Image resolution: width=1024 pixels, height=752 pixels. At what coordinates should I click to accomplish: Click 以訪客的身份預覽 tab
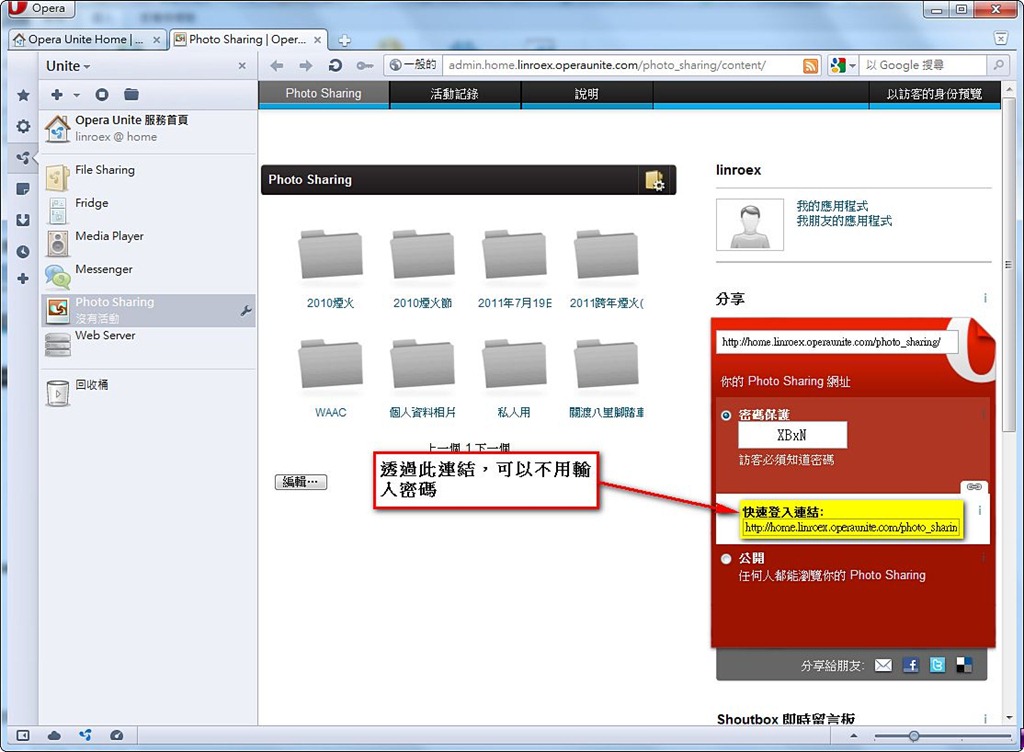click(x=934, y=93)
